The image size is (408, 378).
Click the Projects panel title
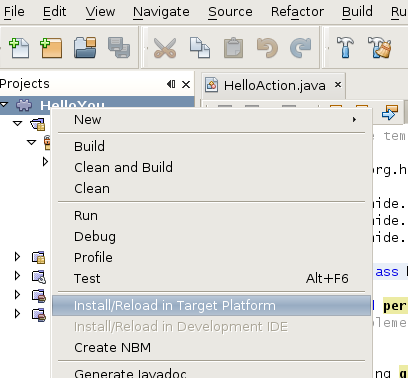pos(25,84)
